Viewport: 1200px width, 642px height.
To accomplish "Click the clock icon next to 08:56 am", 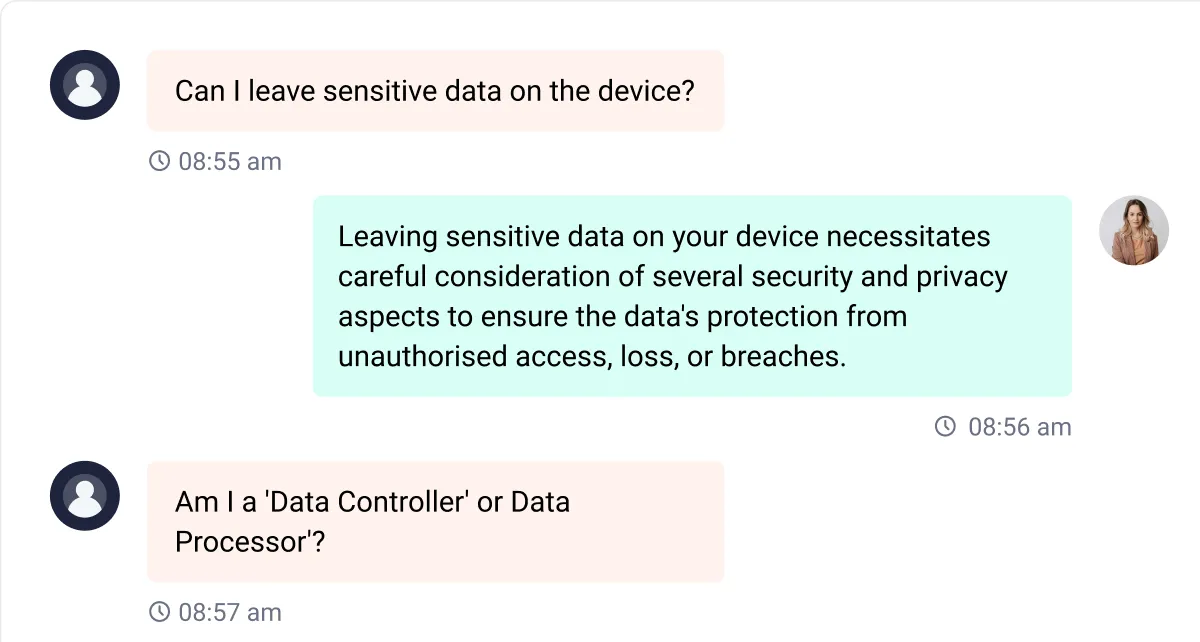I will point(944,427).
